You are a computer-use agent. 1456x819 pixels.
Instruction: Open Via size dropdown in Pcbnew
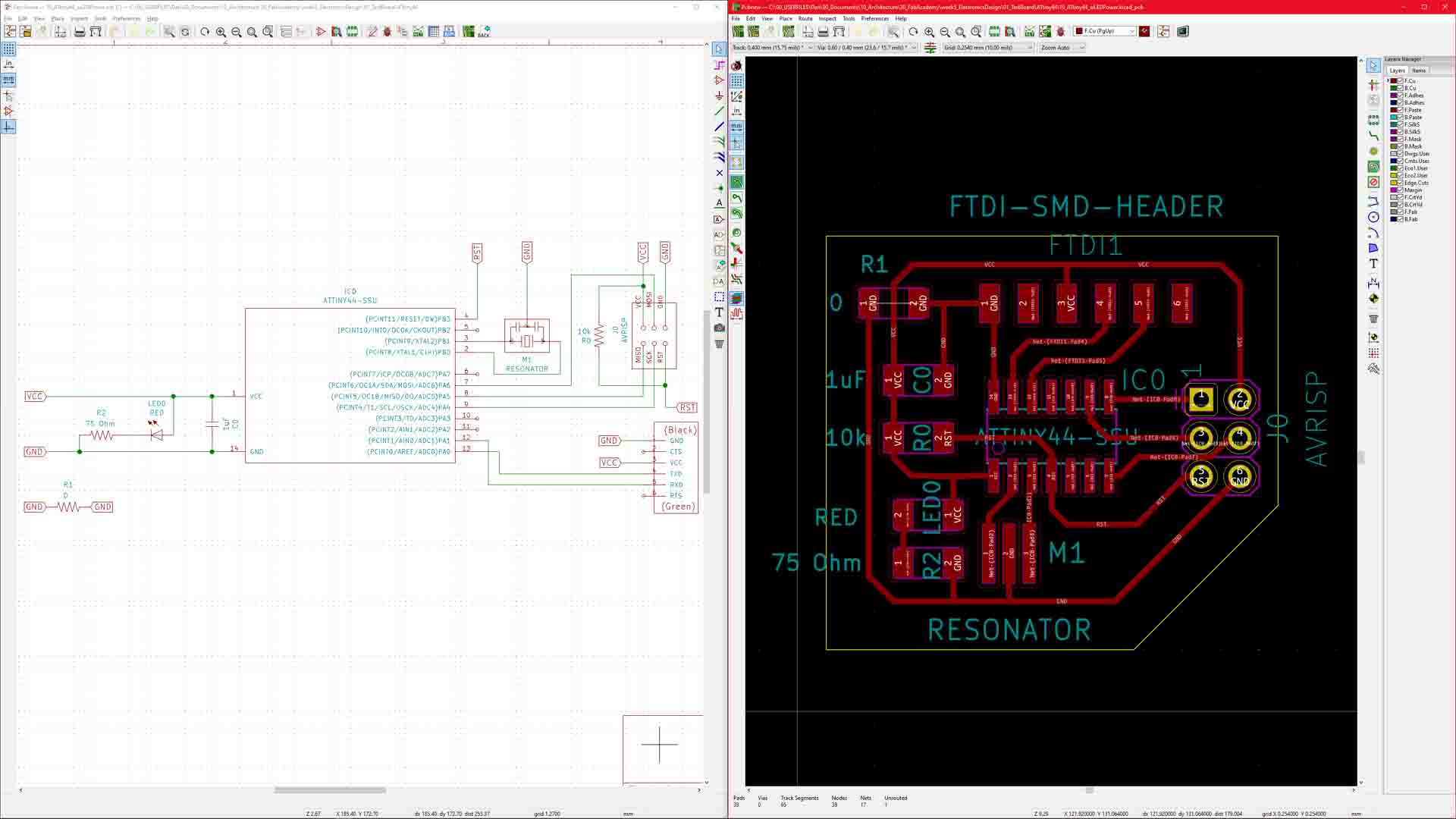pyautogui.click(x=867, y=48)
